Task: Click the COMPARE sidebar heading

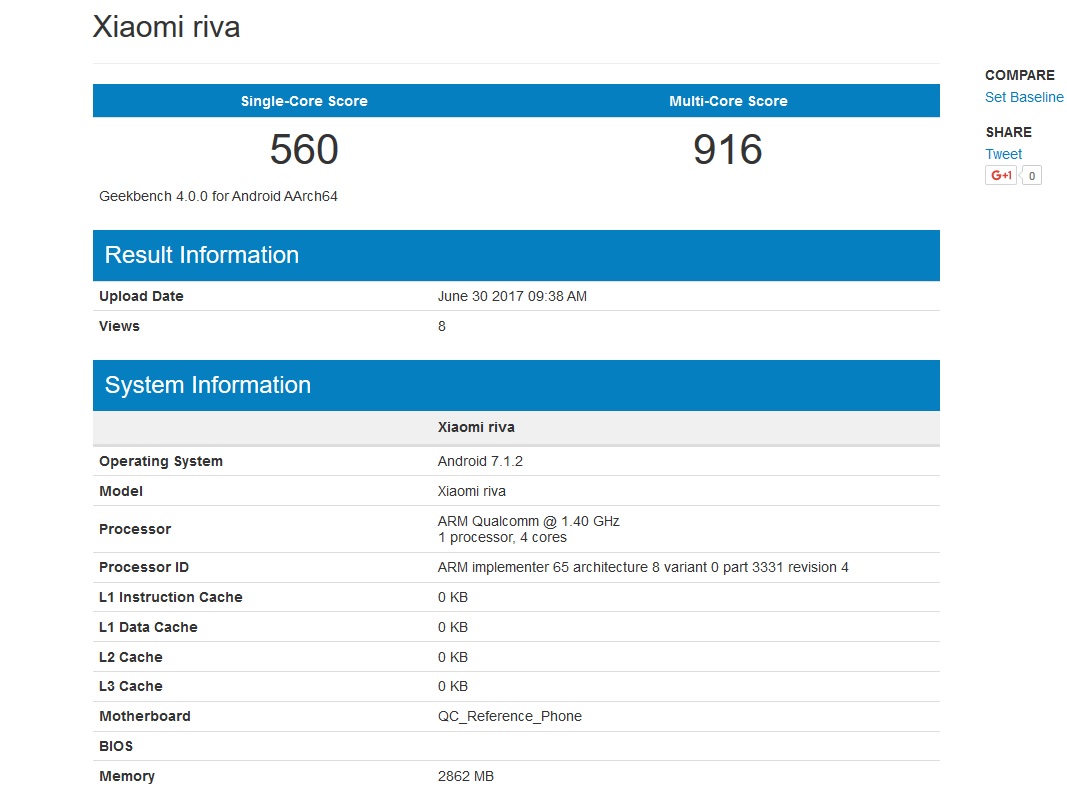Action: [x=1019, y=75]
